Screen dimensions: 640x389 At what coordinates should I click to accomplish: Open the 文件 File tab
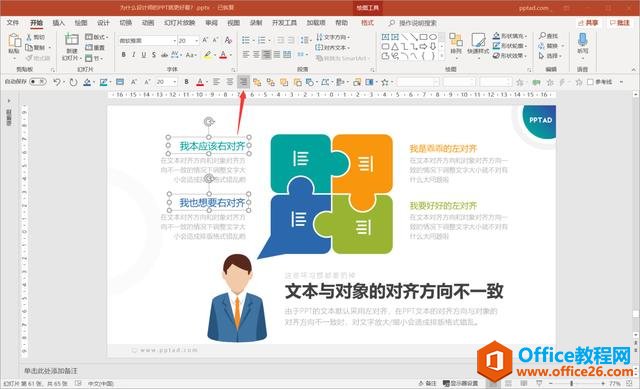[13, 23]
